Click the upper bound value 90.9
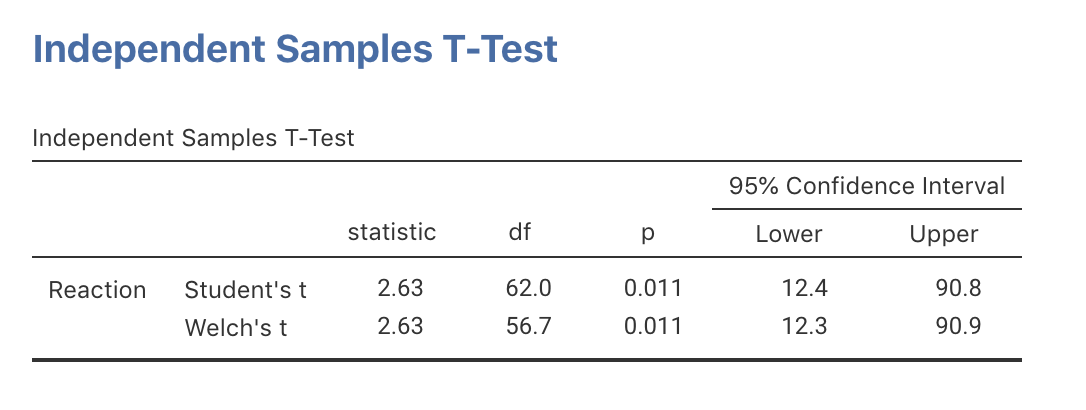 click(x=958, y=326)
